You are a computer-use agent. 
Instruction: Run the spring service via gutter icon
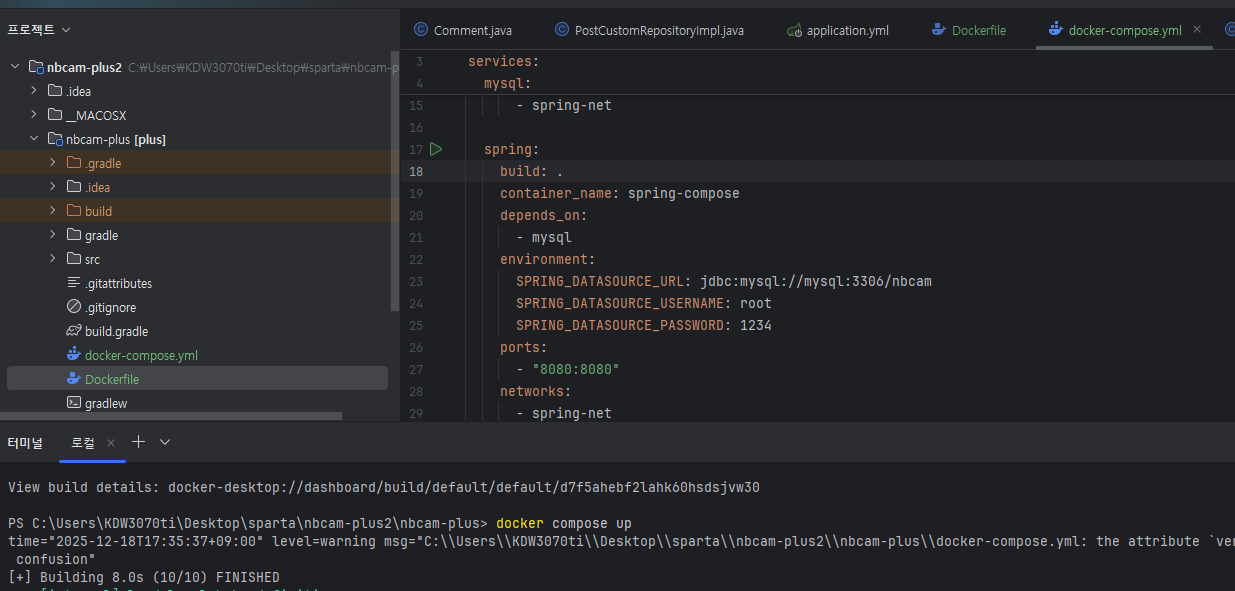point(436,149)
